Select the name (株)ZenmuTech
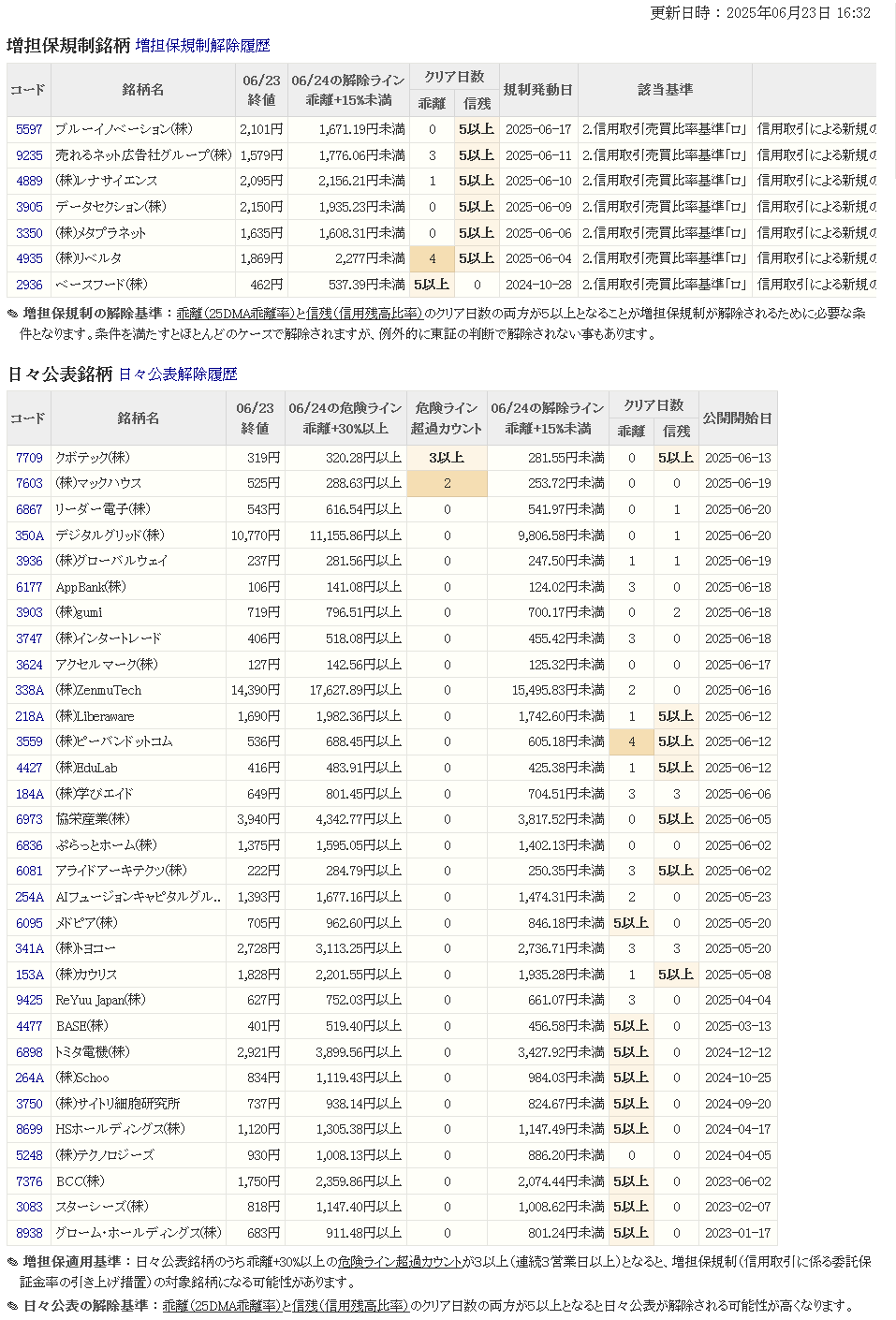 98,690
